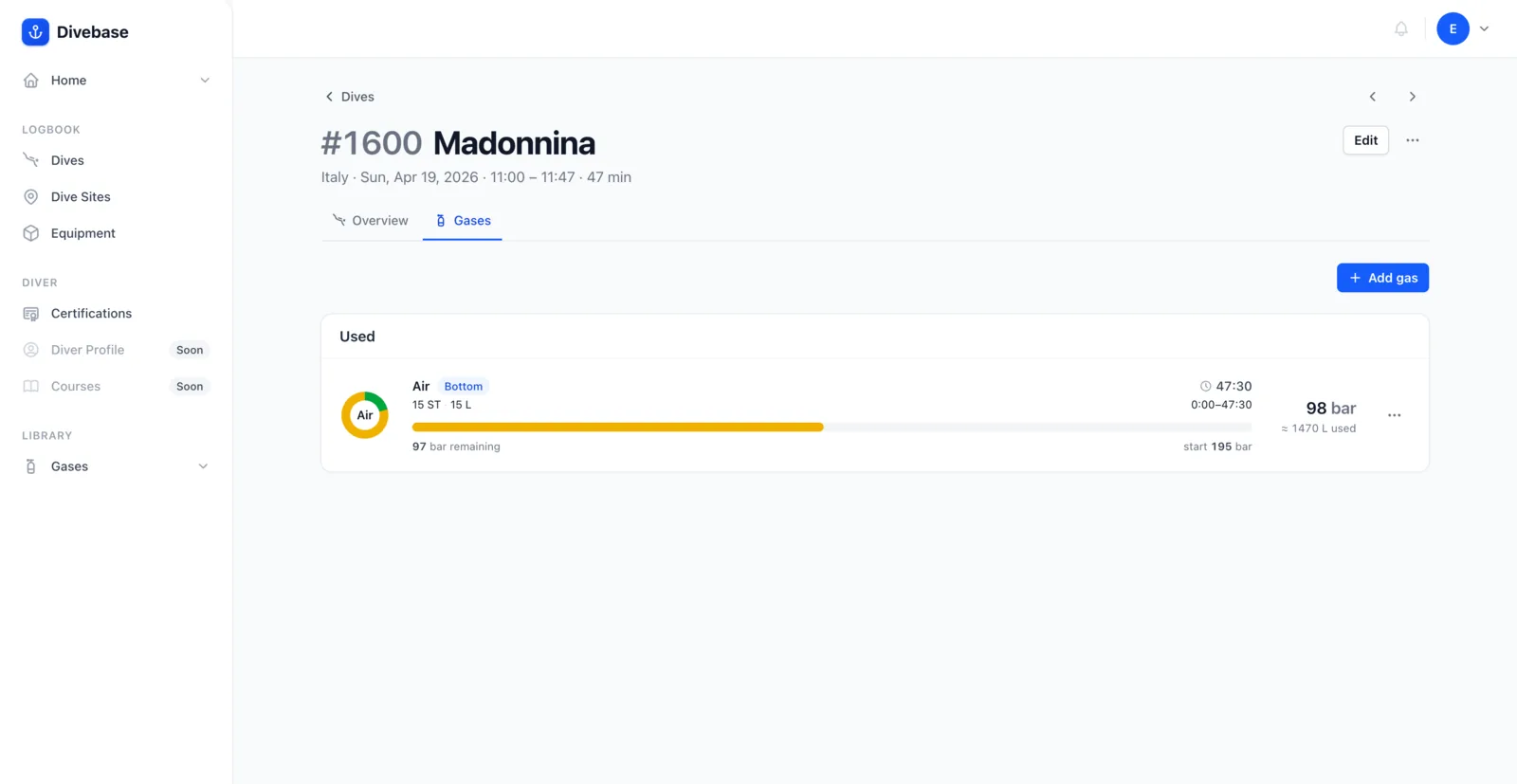This screenshot has height=784, width=1517.
Task: Switch to the Overview tab
Action: coord(370,221)
